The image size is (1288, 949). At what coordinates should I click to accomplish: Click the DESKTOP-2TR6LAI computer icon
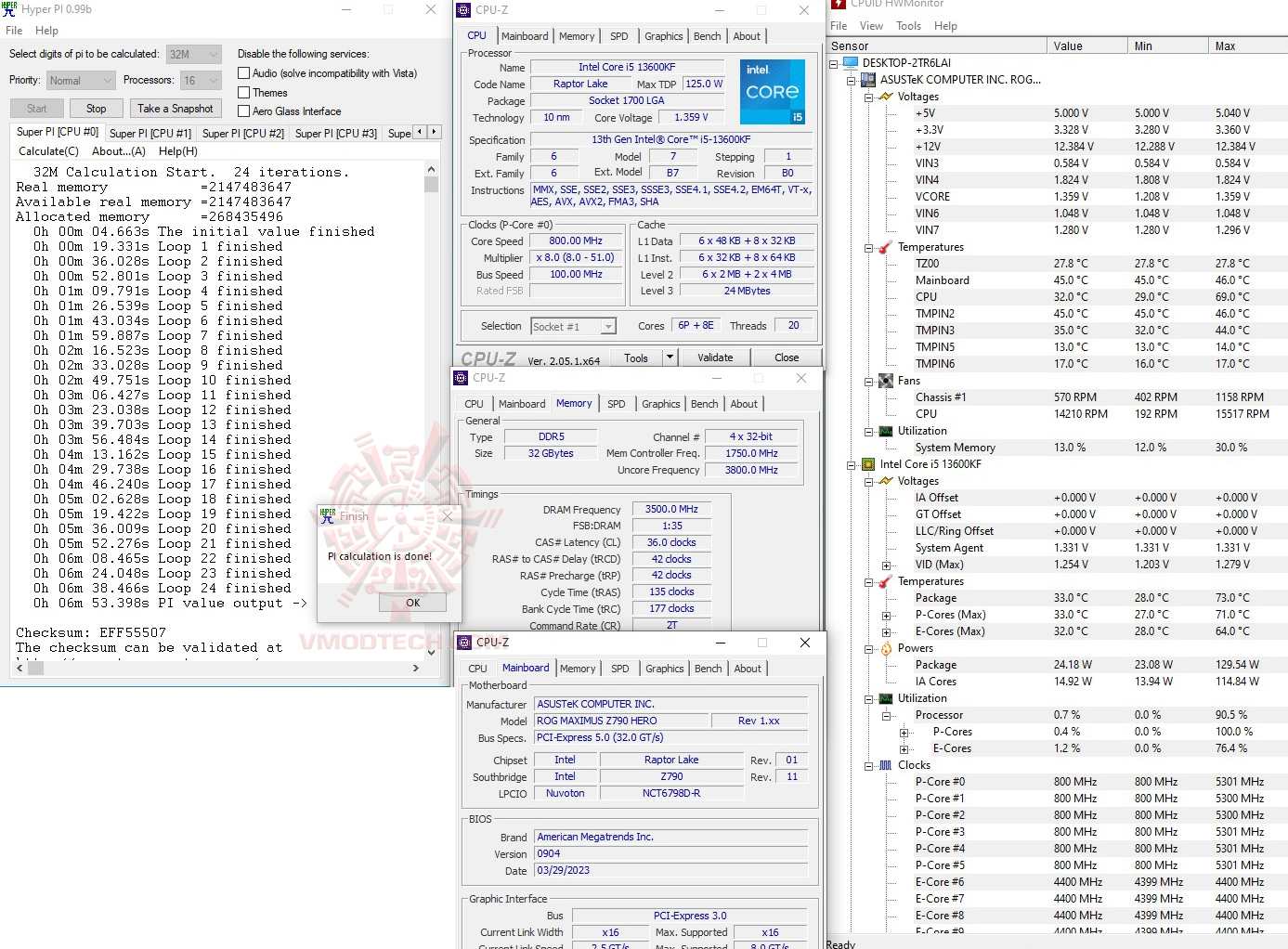849,62
